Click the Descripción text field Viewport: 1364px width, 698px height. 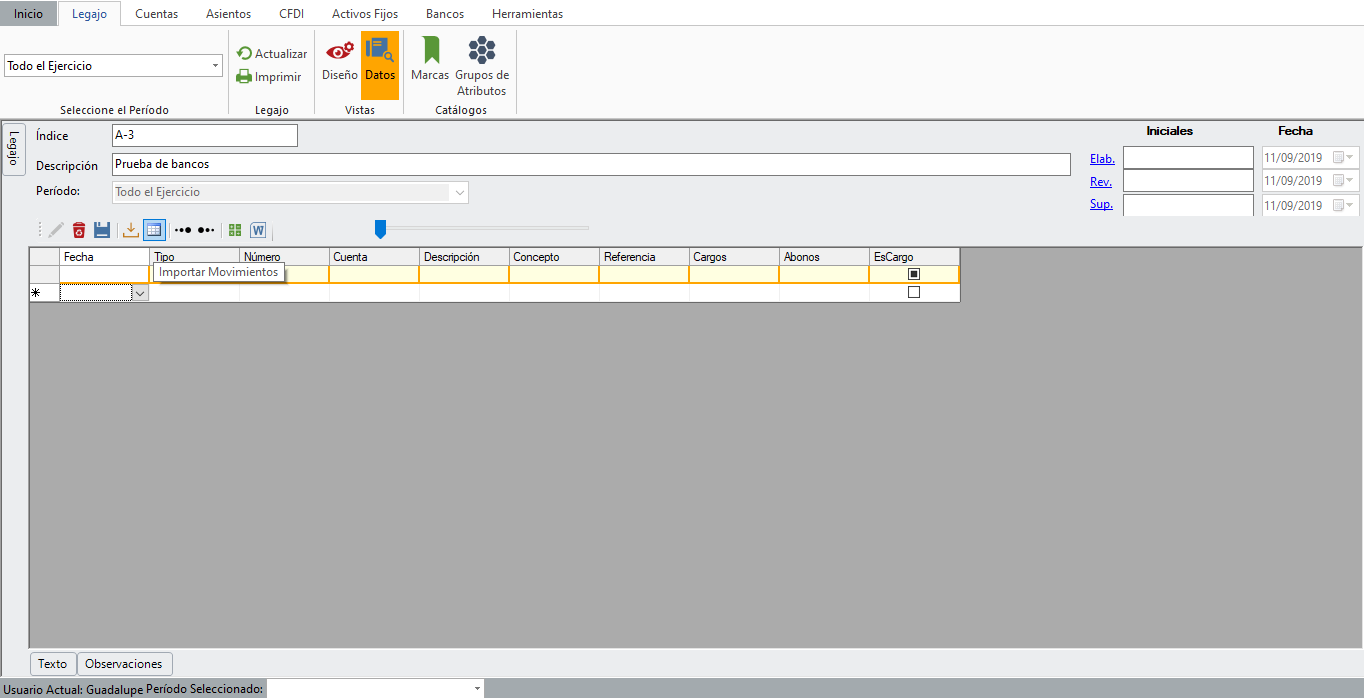pyautogui.click(x=590, y=164)
